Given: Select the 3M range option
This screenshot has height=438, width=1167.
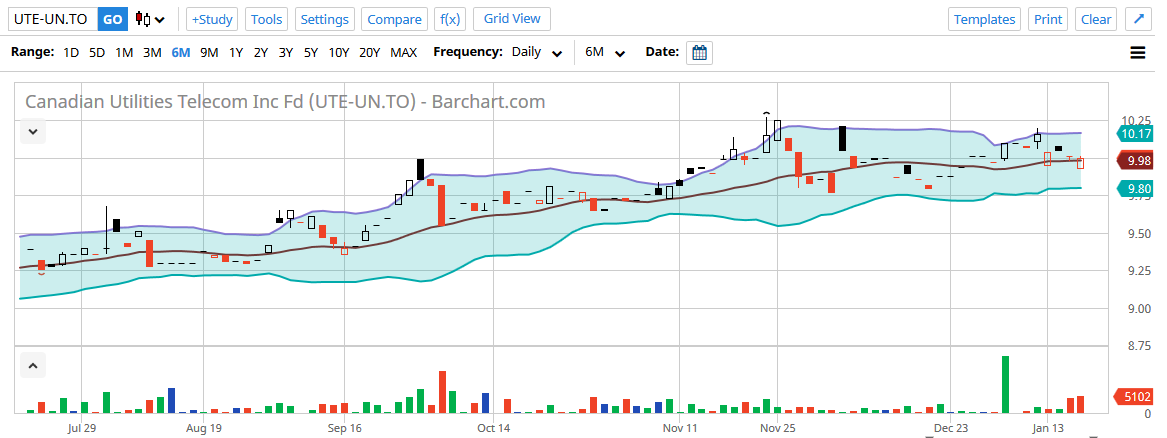Looking at the screenshot, I should pos(152,52).
